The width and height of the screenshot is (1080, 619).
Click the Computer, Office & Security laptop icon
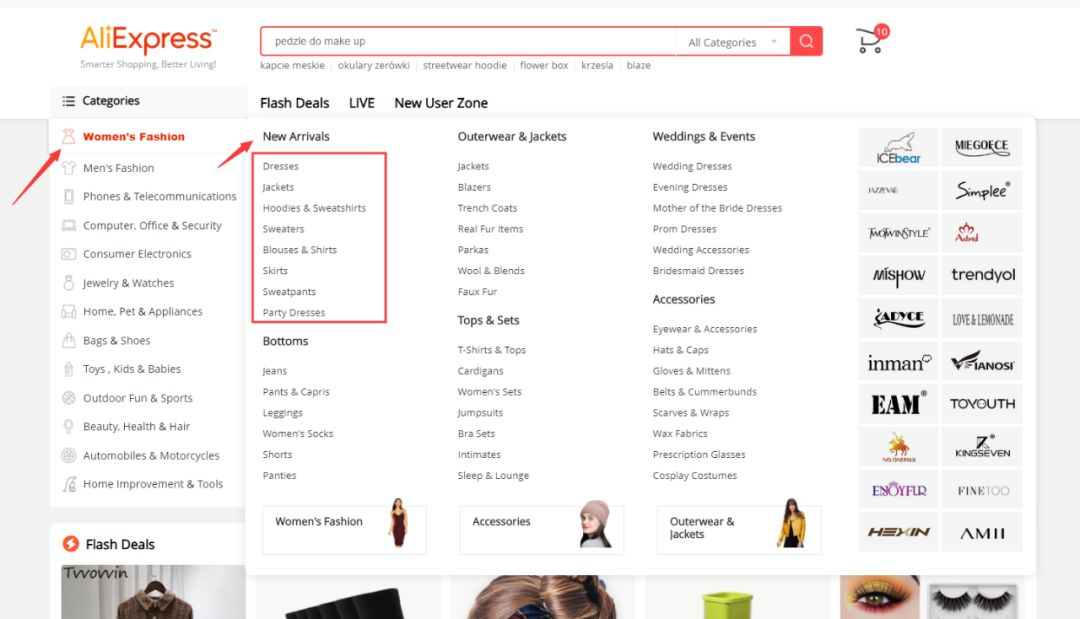pyautogui.click(x=68, y=225)
